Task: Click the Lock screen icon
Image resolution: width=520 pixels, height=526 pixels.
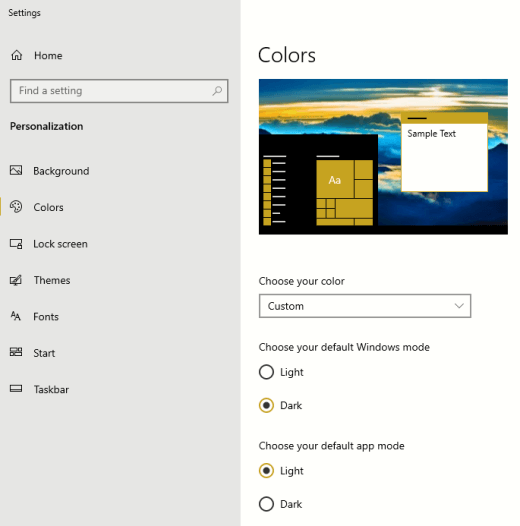Action: point(16,244)
